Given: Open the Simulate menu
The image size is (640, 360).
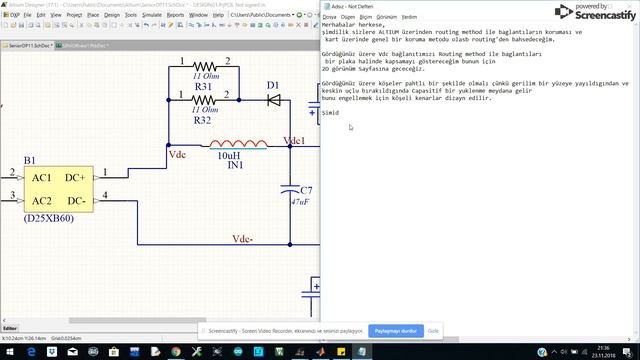Looking at the screenshot, I should (151, 15).
